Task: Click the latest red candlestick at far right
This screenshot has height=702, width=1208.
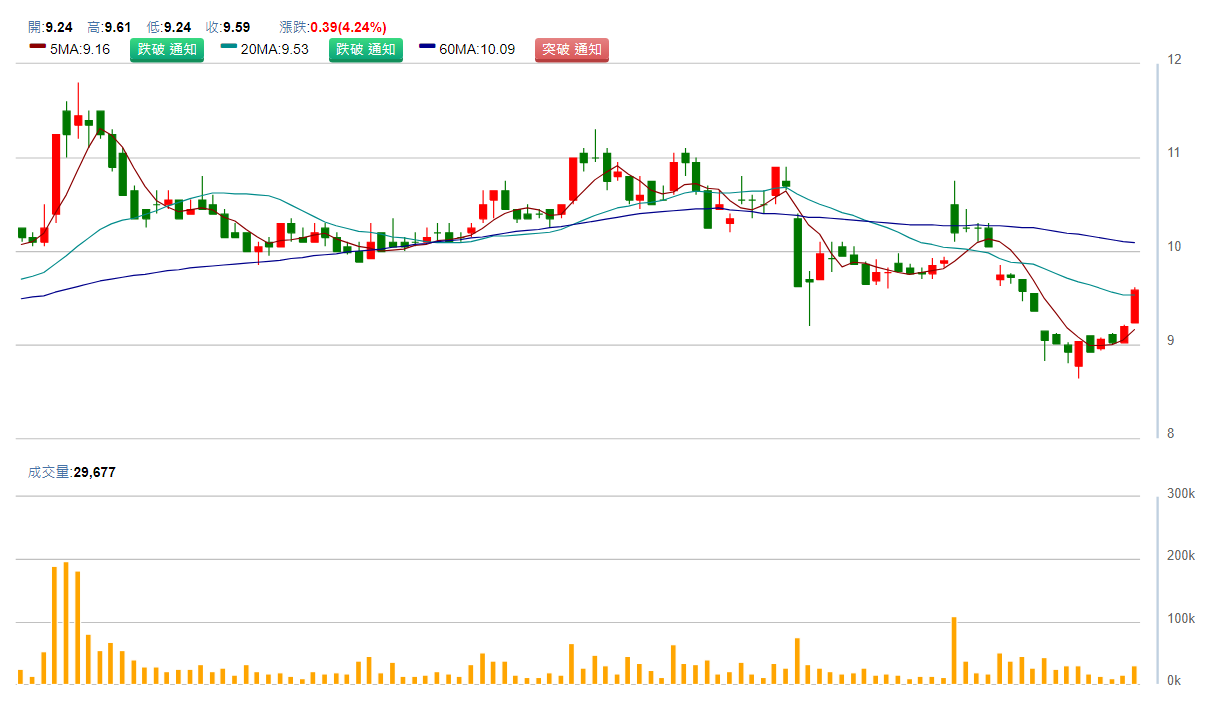Action: click(x=1135, y=306)
